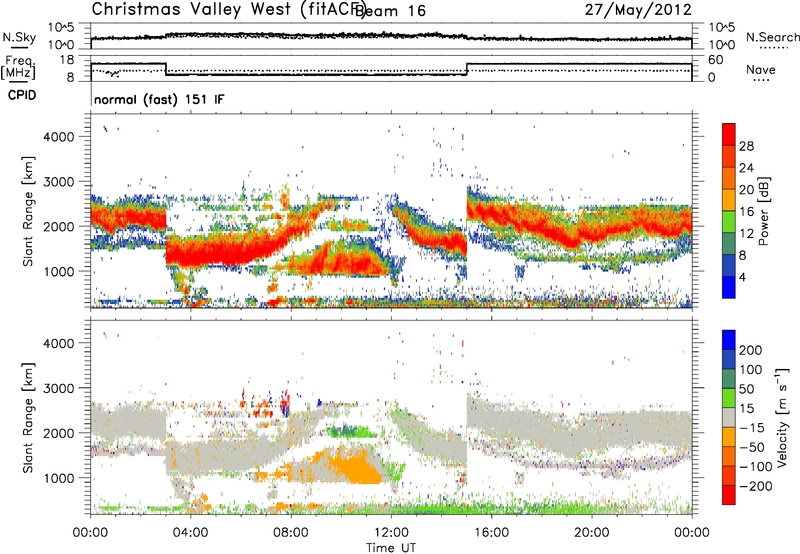Click the '16' tick on the Power colorbar

click(x=746, y=212)
